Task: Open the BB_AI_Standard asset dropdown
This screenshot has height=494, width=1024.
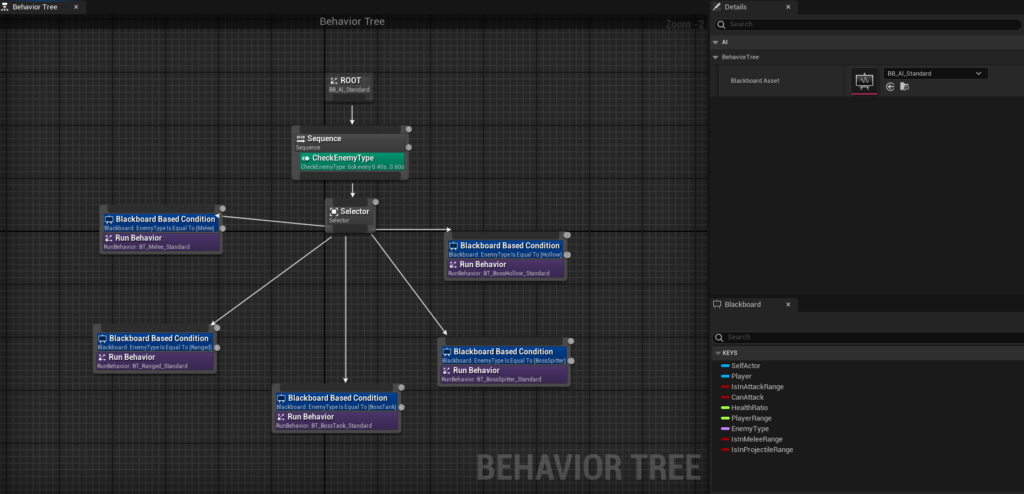Action: [x=935, y=73]
